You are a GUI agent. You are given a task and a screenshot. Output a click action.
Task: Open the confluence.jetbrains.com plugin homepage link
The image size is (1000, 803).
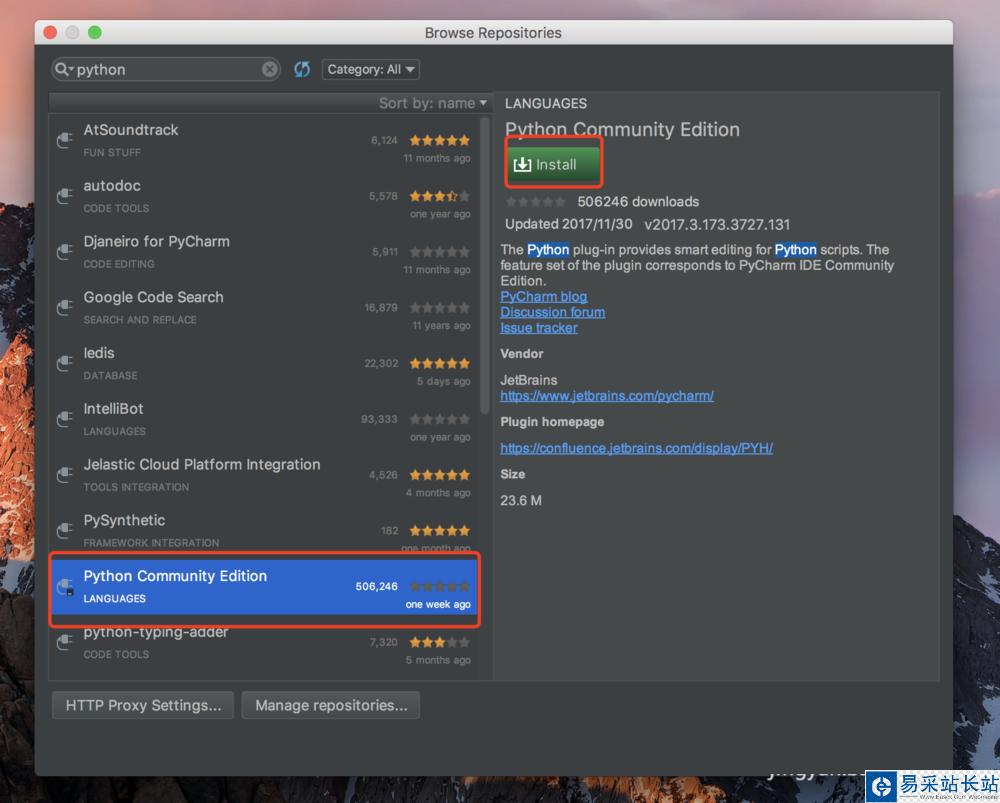(x=636, y=448)
